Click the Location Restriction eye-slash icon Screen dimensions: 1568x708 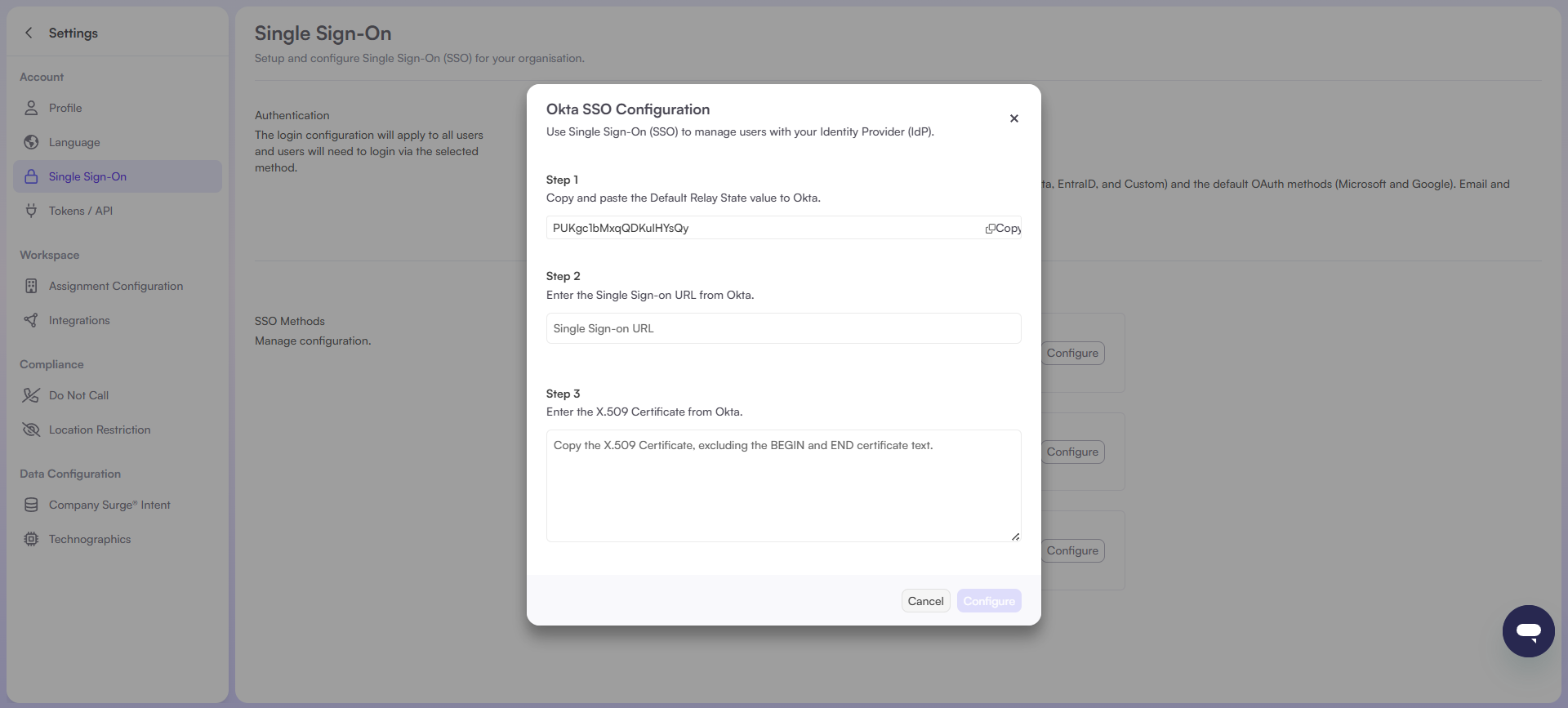(31, 430)
